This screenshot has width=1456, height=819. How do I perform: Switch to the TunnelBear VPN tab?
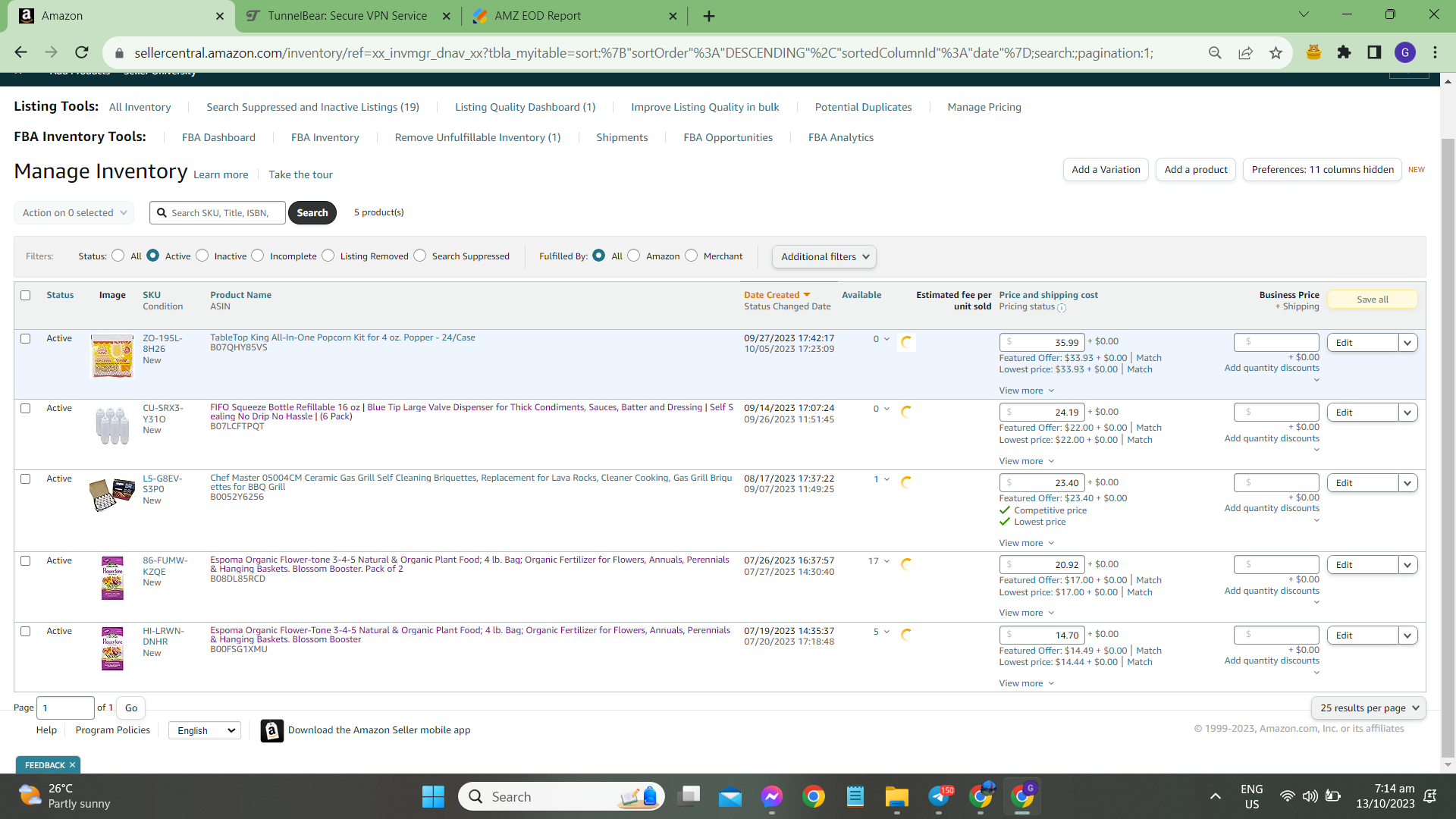pos(348,16)
